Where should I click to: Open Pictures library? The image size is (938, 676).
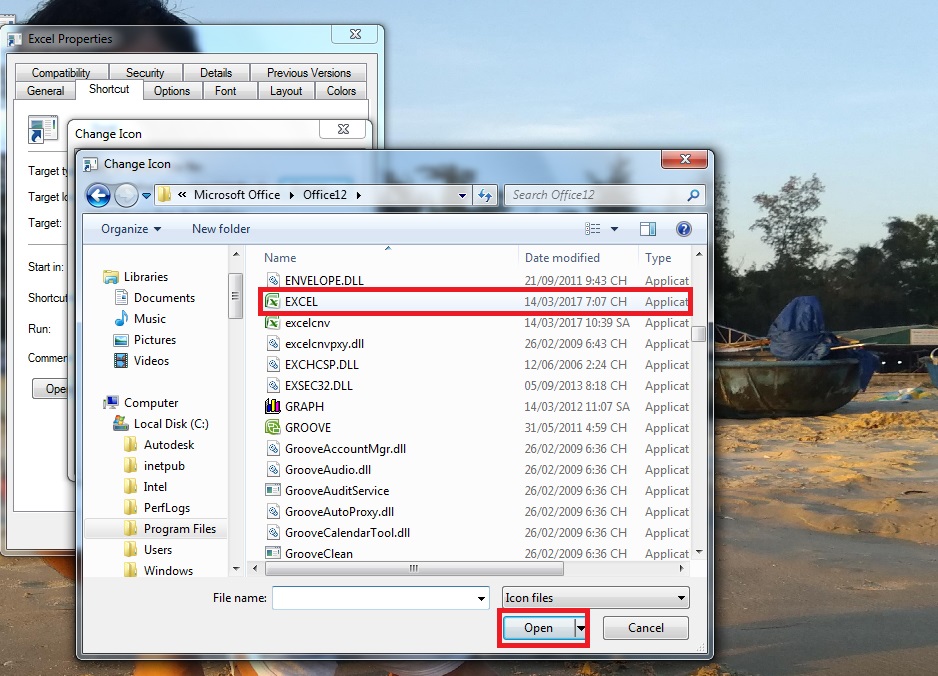(x=154, y=339)
